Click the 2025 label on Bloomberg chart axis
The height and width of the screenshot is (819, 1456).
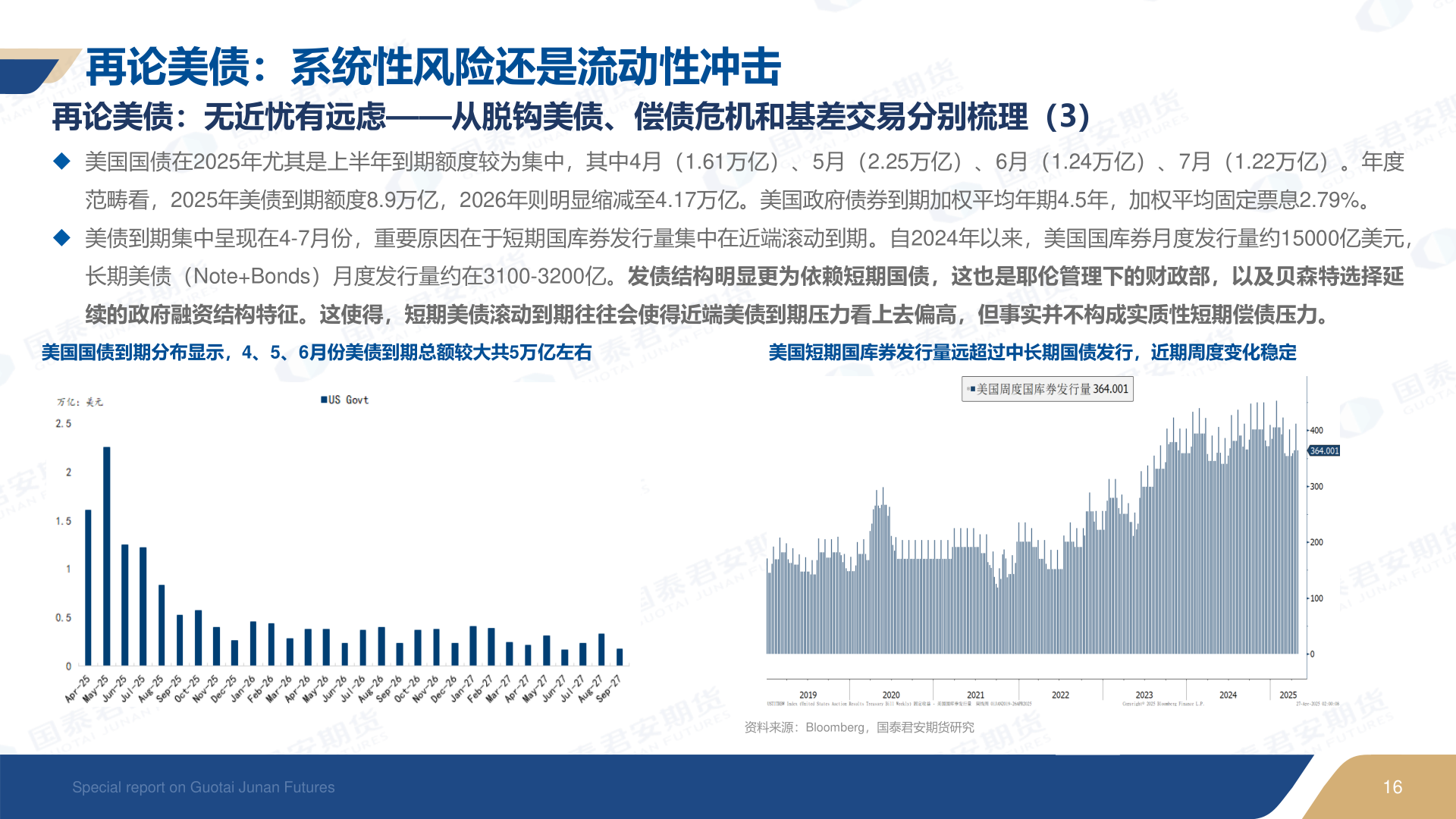(x=1289, y=695)
